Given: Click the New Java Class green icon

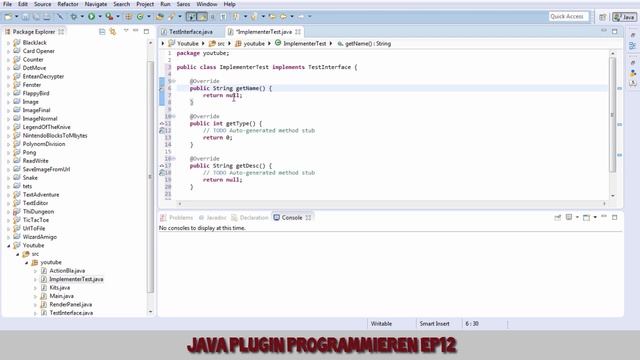Looking at the screenshot, I should pyautogui.click(x=140, y=17).
